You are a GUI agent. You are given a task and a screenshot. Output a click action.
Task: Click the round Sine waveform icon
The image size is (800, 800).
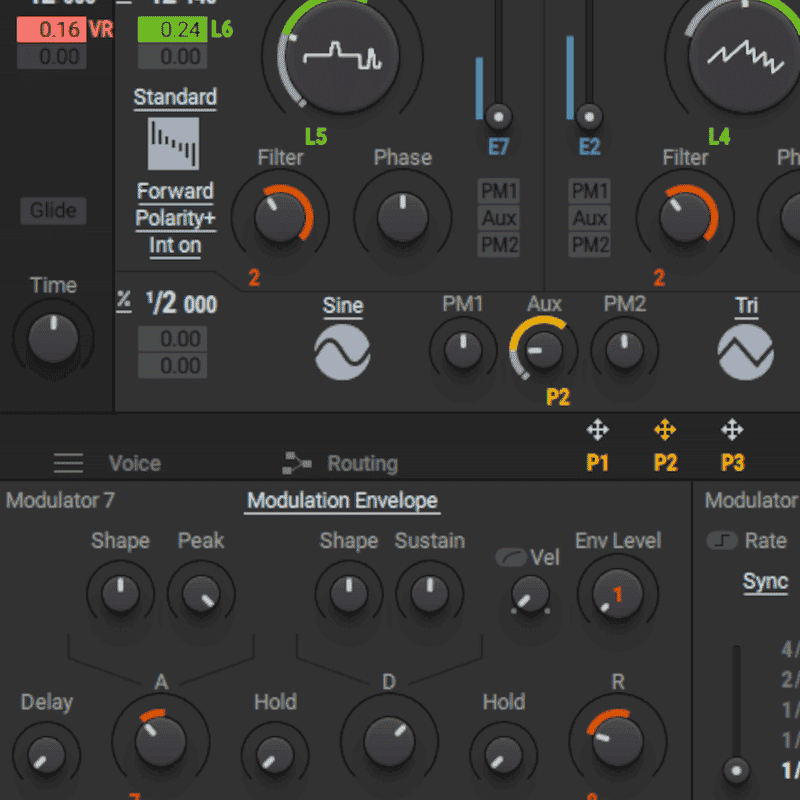[x=342, y=353]
